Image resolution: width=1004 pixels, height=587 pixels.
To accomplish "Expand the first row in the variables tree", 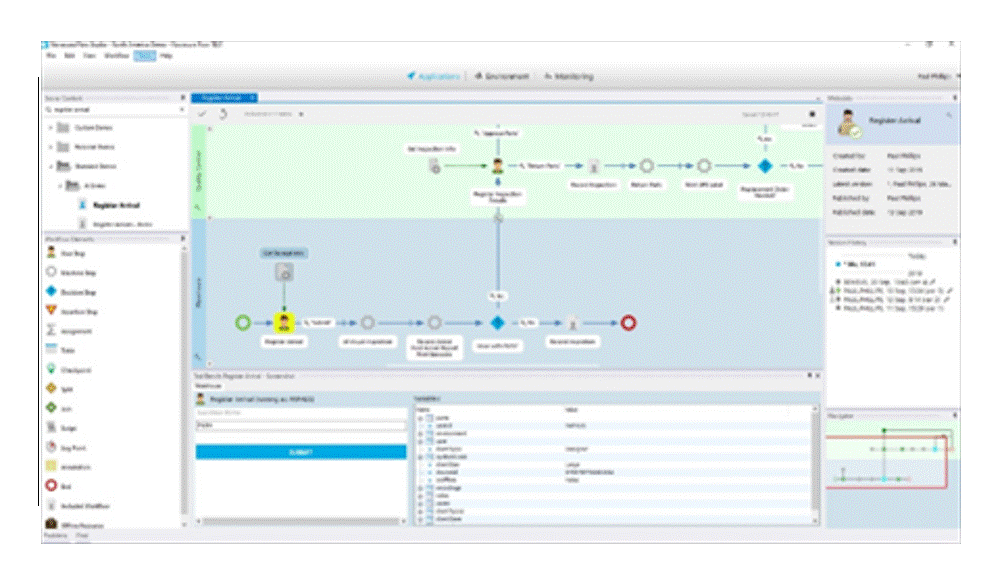I will tap(421, 418).
